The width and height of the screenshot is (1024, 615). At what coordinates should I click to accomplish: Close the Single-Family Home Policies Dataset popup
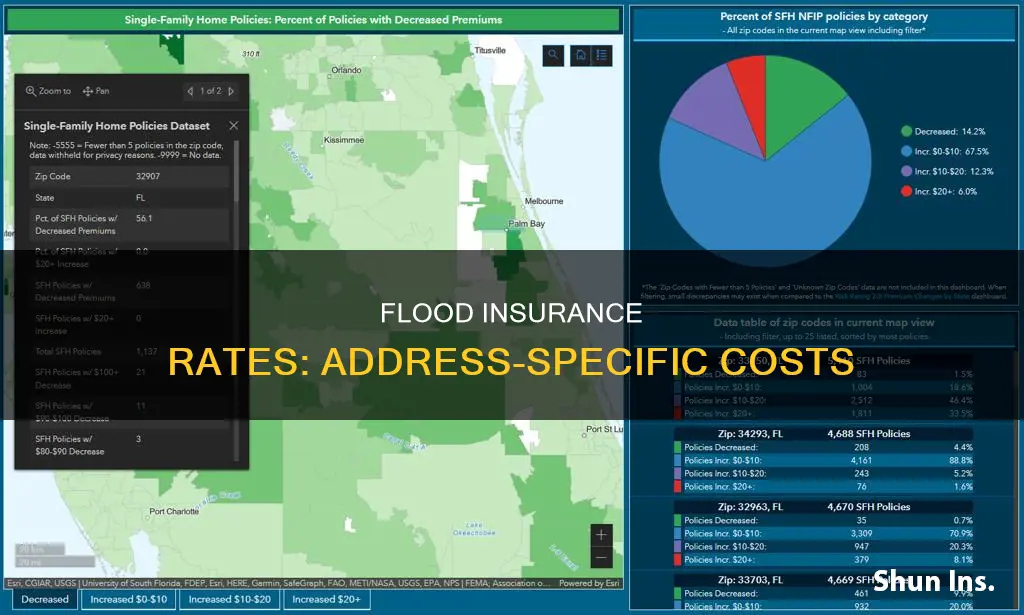click(x=233, y=125)
